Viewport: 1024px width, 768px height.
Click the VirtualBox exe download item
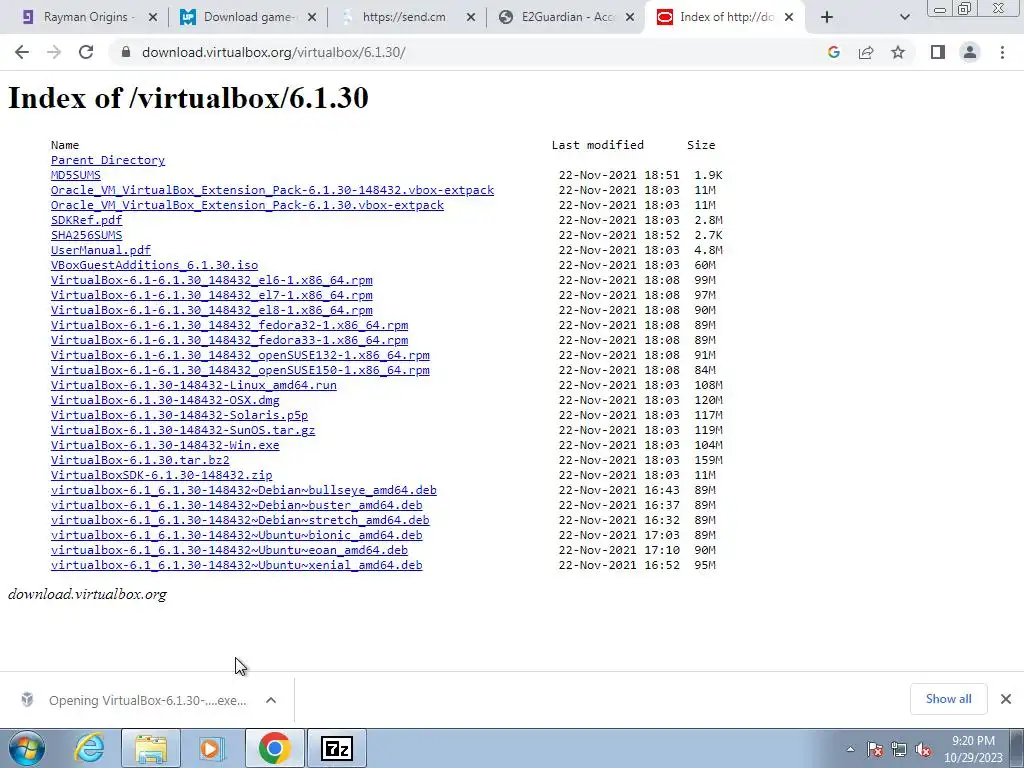(137, 700)
